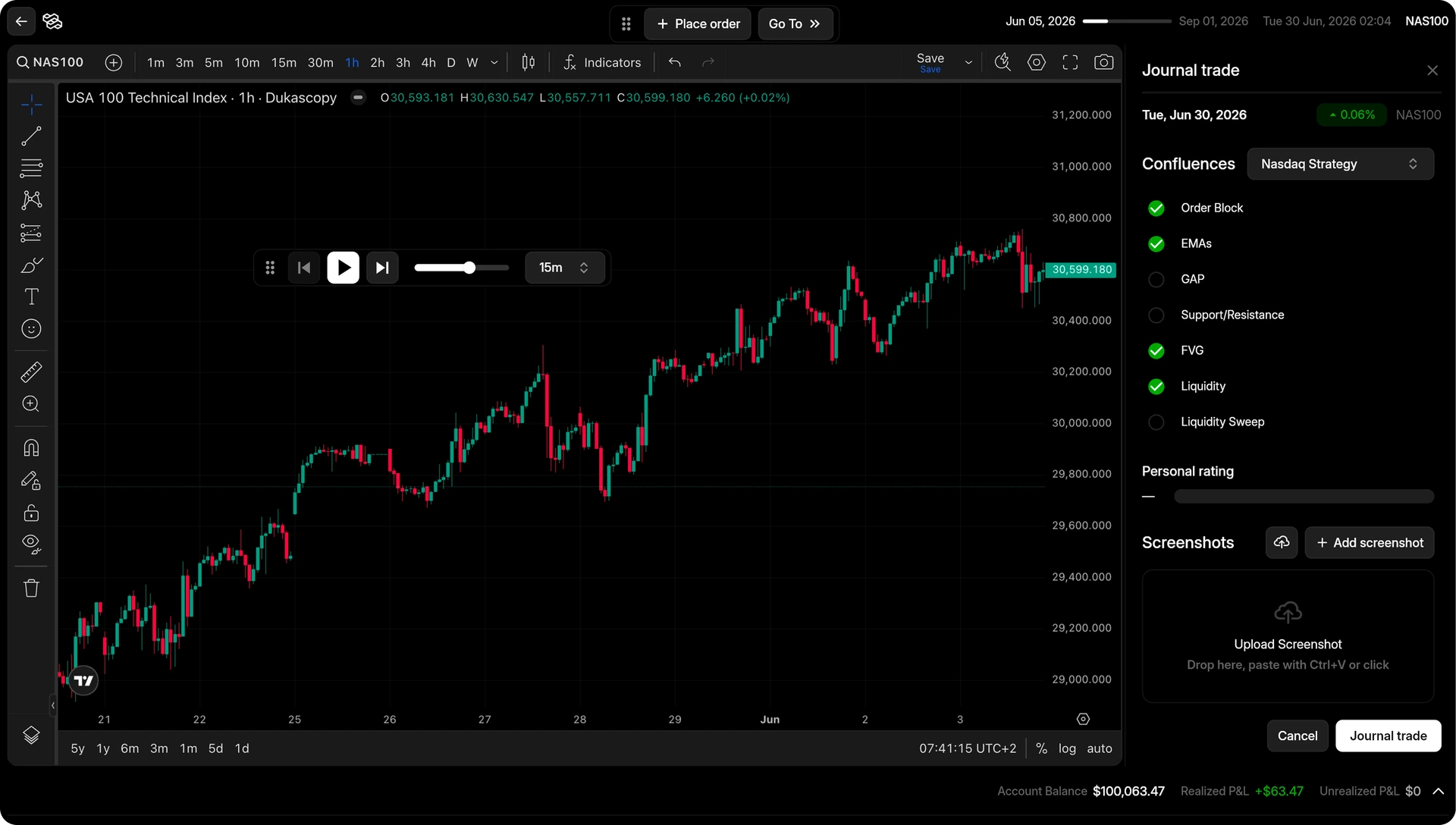This screenshot has height=825, width=1456.
Task: Undo the last chart action
Action: [675, 62]
